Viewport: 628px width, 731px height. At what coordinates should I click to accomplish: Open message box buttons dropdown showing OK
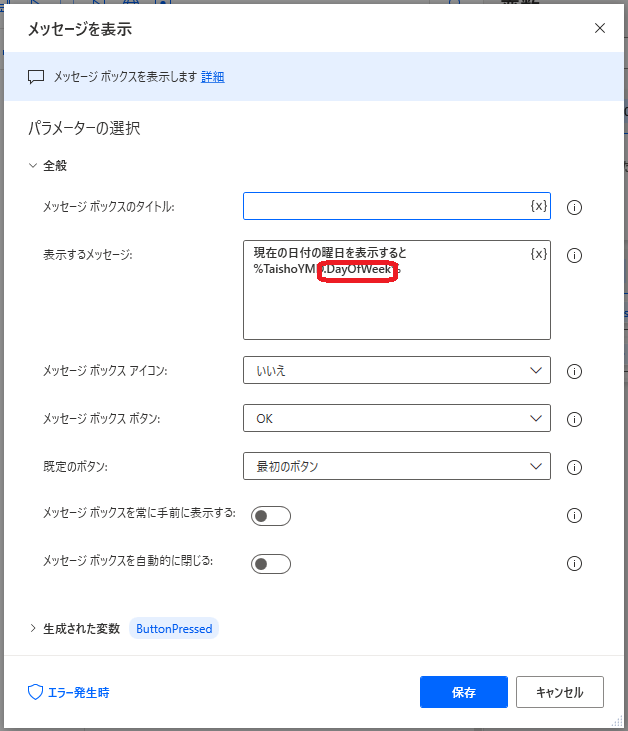396,418
